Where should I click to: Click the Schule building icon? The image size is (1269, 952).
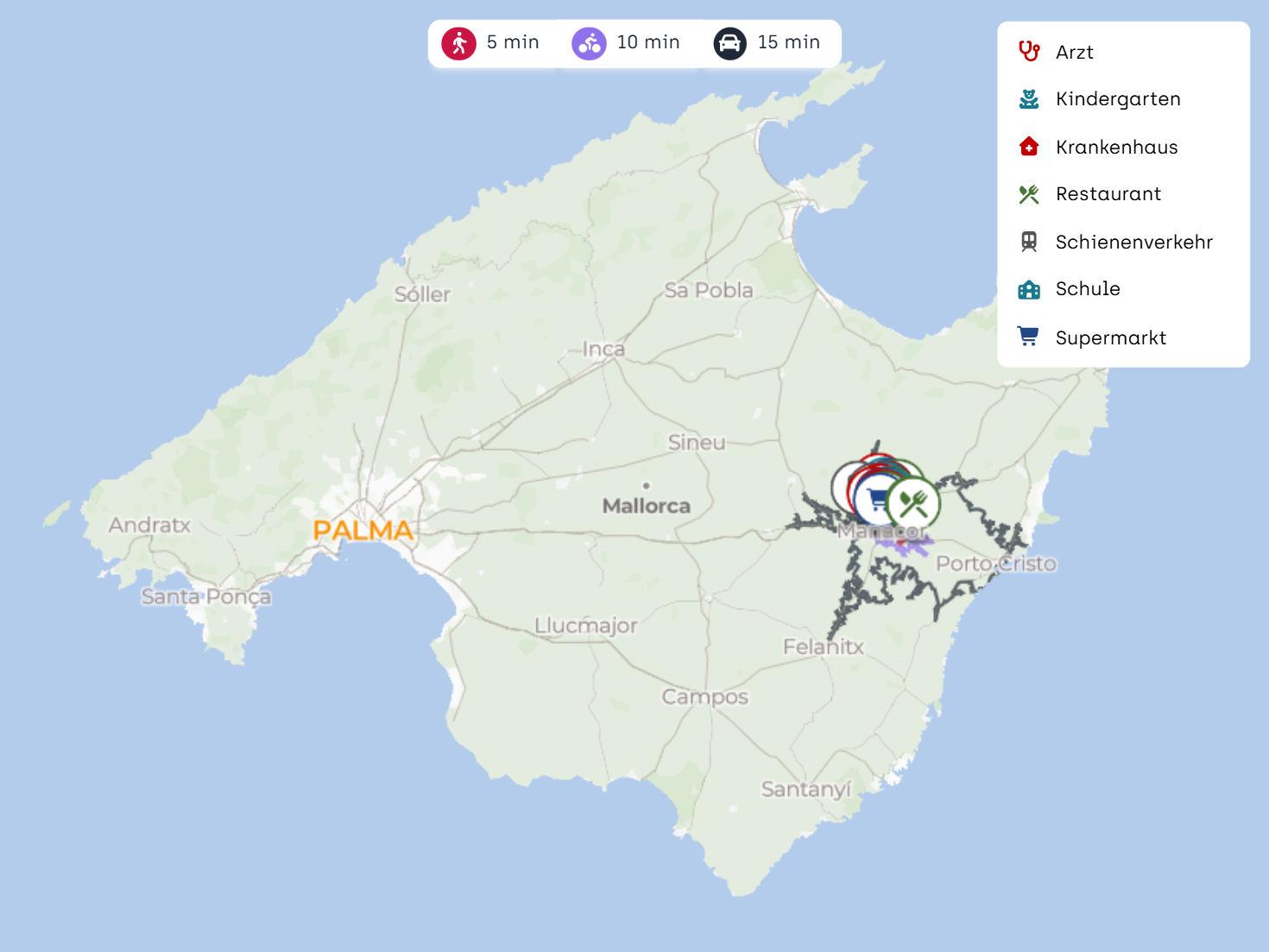coord(1029,289)
